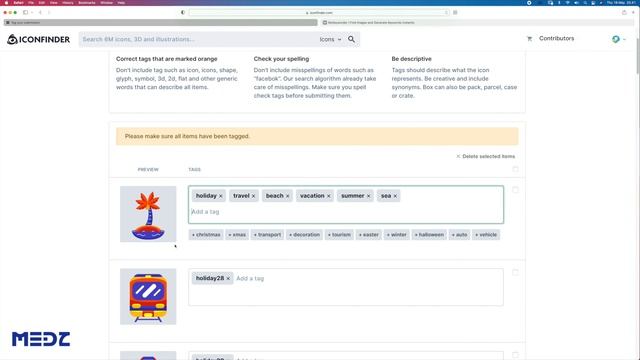Viewport: 640px width, 360px height.
Task: Open Safari View menu
Action: tap(53, 2)
